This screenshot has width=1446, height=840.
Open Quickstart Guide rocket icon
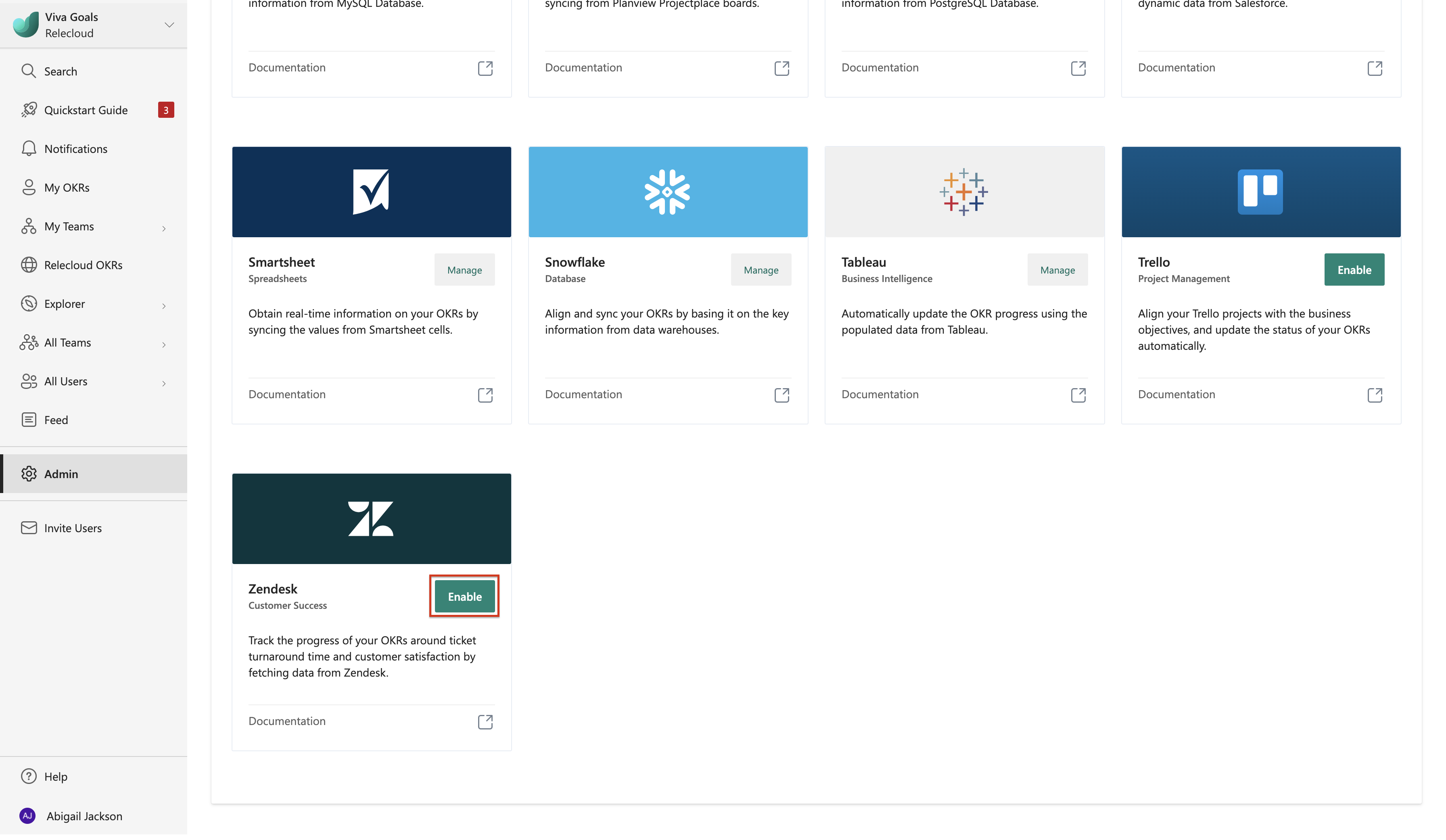click(29, 110)
